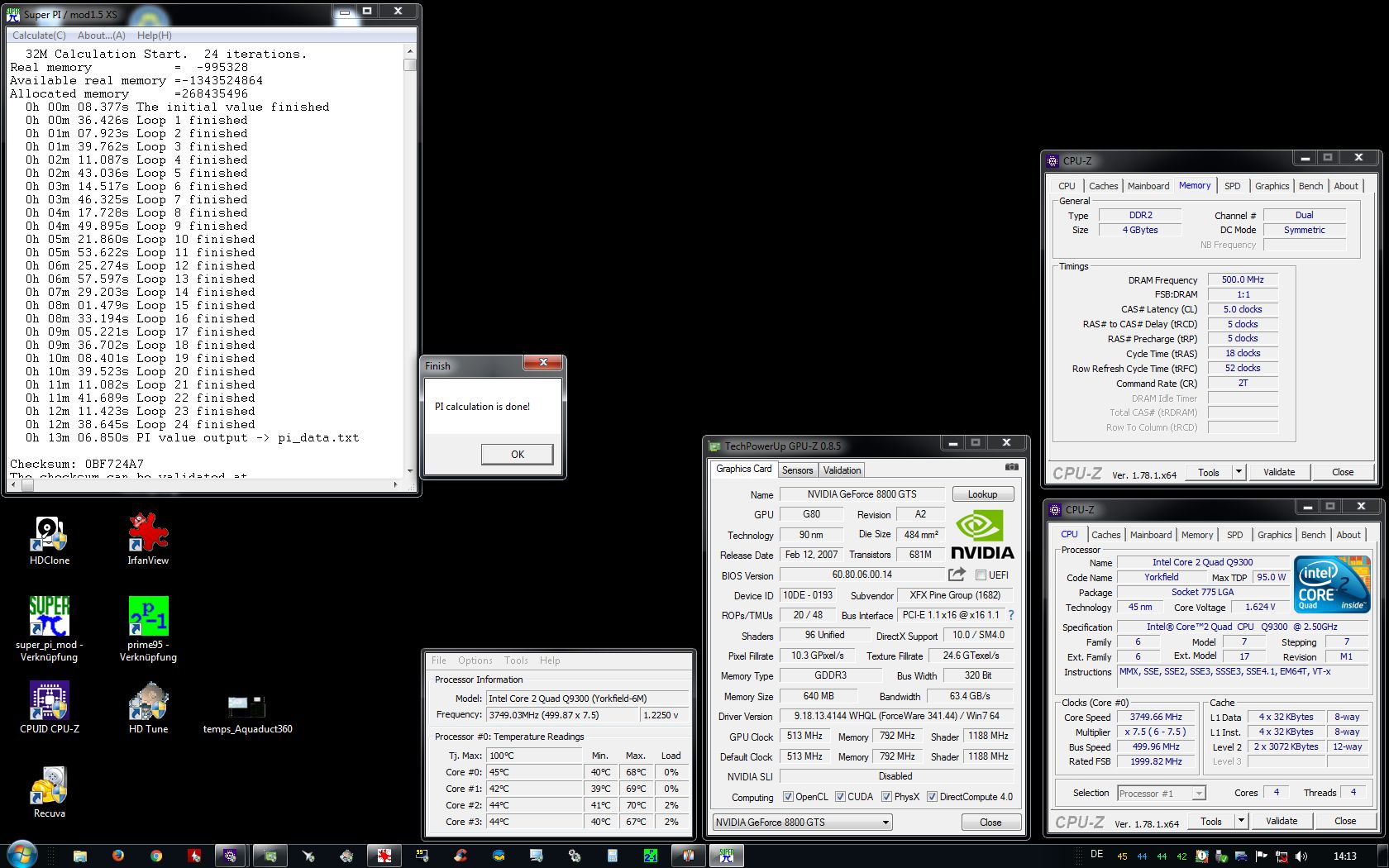Screen dimensions: 1389x868
Task: Click Close button in GPU-Z
Action: (x=990, y=823)
